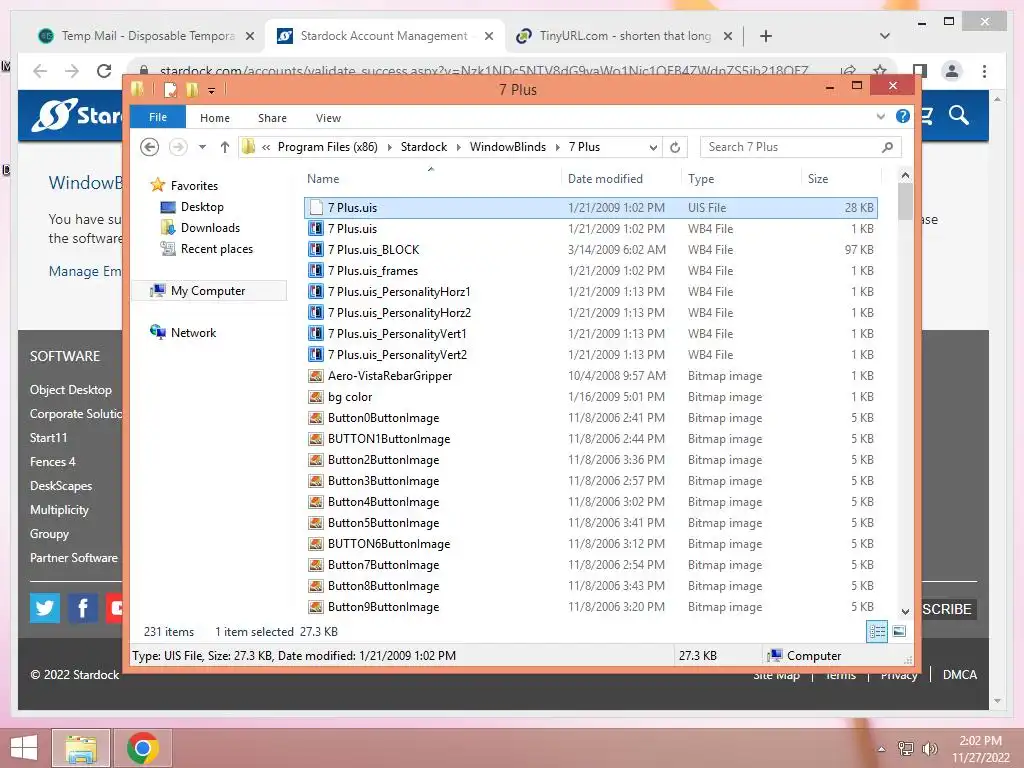Select Downloads in navigation pane
This screenshot has height=768, width=1024.
(x=210, y=227)
